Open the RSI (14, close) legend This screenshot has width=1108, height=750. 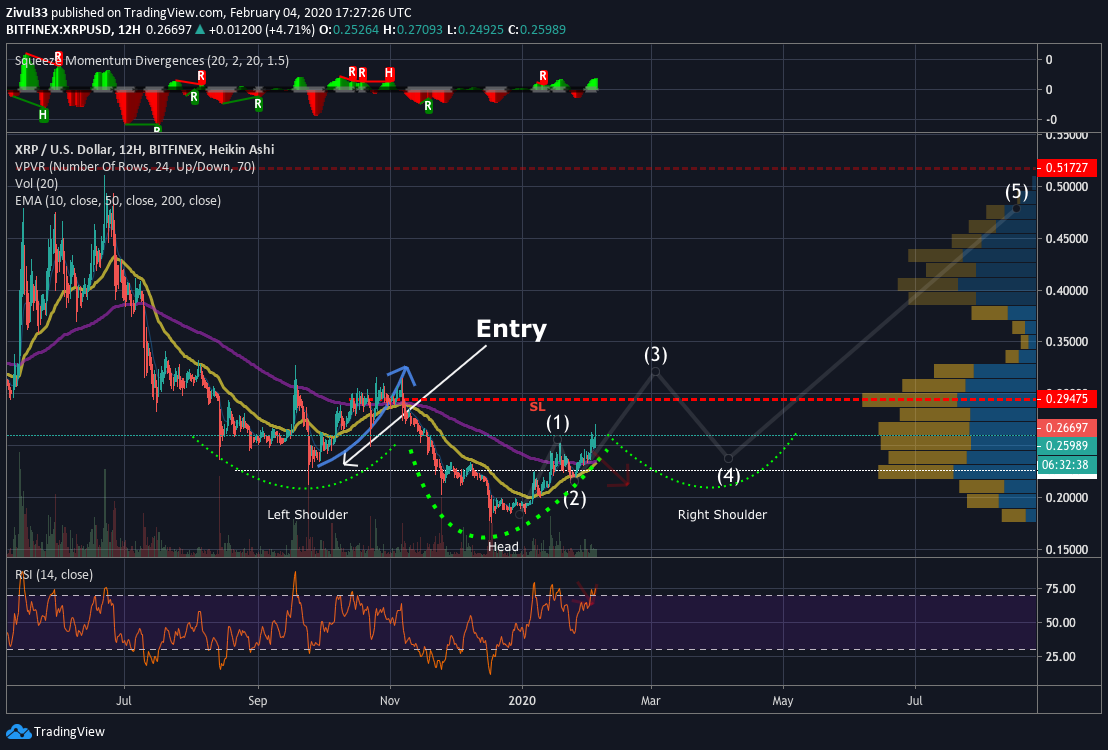click(54, 575)
